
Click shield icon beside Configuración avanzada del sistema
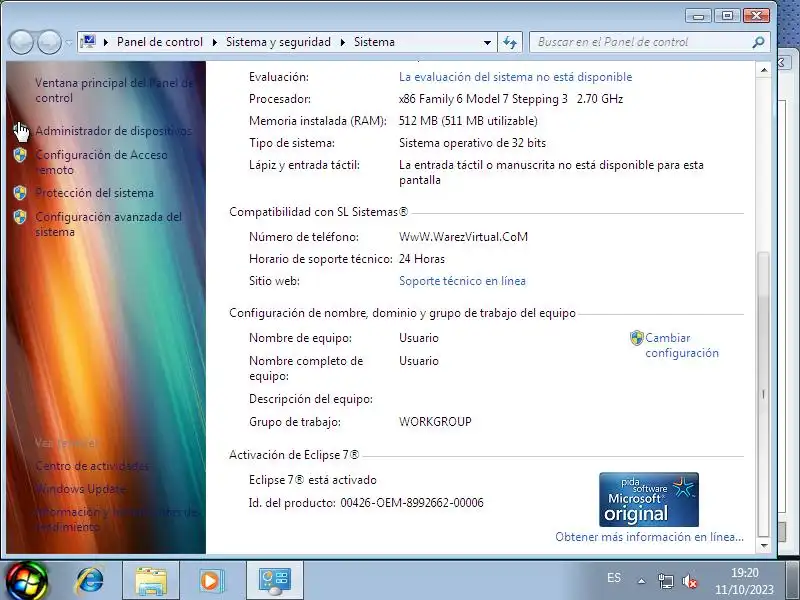20,217
